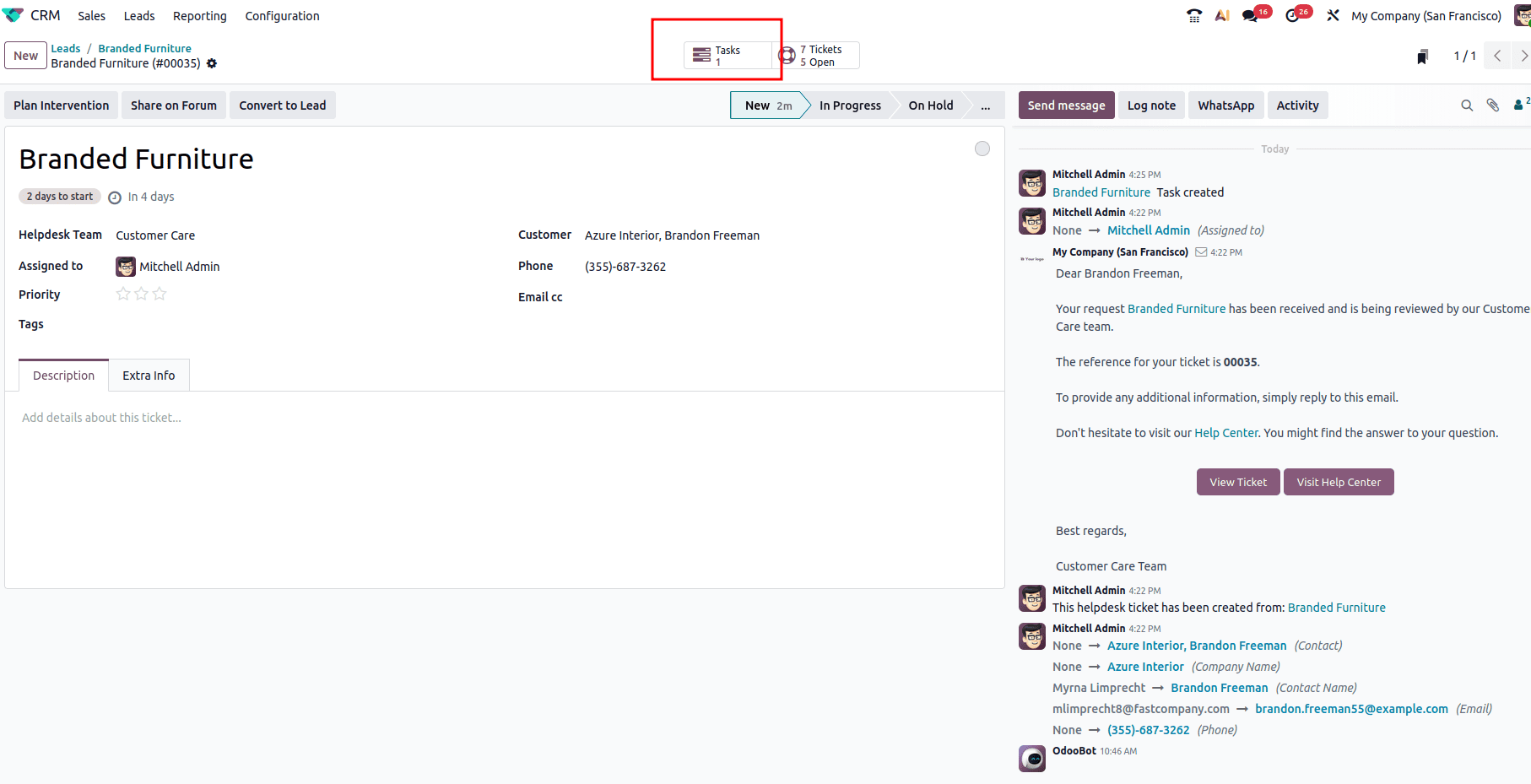Switch to the Extra Info tab
This screenshot has height=784, width=1531.
[x=149, y=375]
